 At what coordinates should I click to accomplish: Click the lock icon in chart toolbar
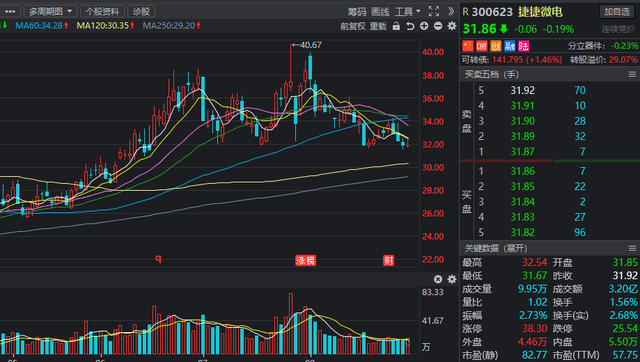[396, 26]
